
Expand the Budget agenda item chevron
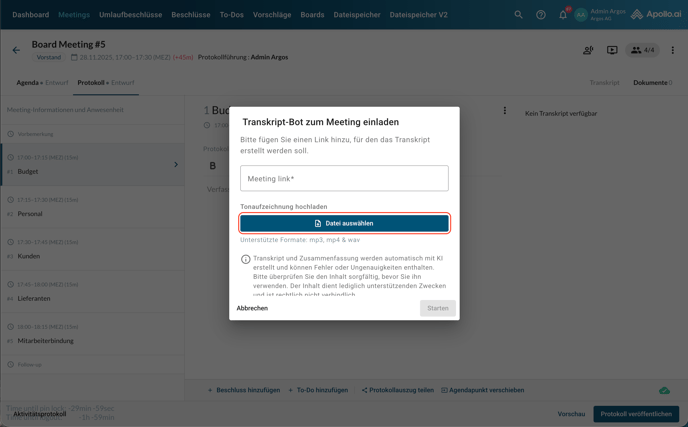coord(176,165)
